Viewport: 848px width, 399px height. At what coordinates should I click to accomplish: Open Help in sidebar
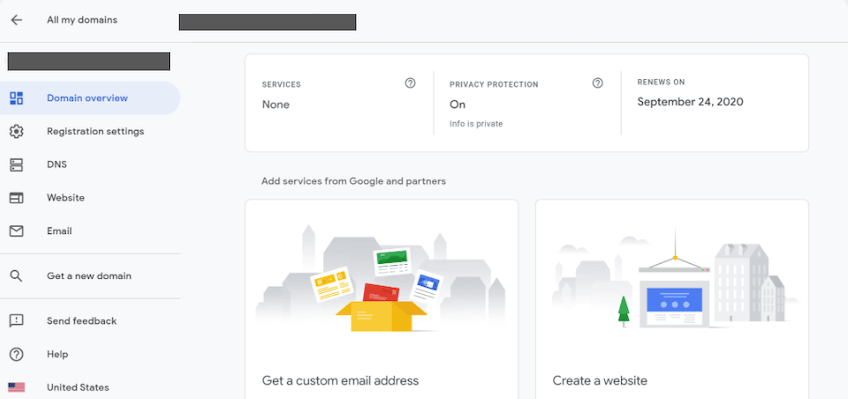tap(57, 354)
